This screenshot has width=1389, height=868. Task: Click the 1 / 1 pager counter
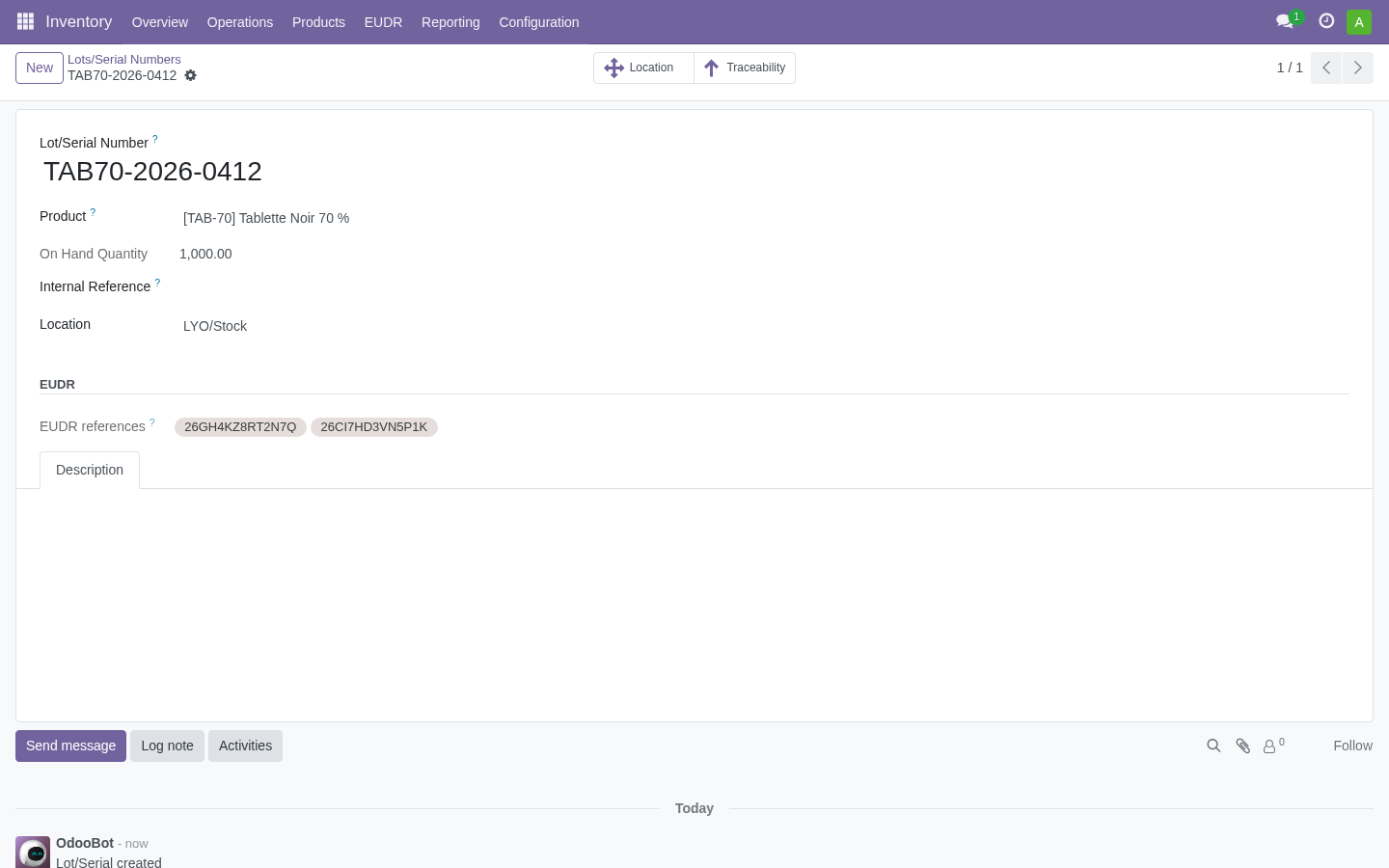[1290, 68]
